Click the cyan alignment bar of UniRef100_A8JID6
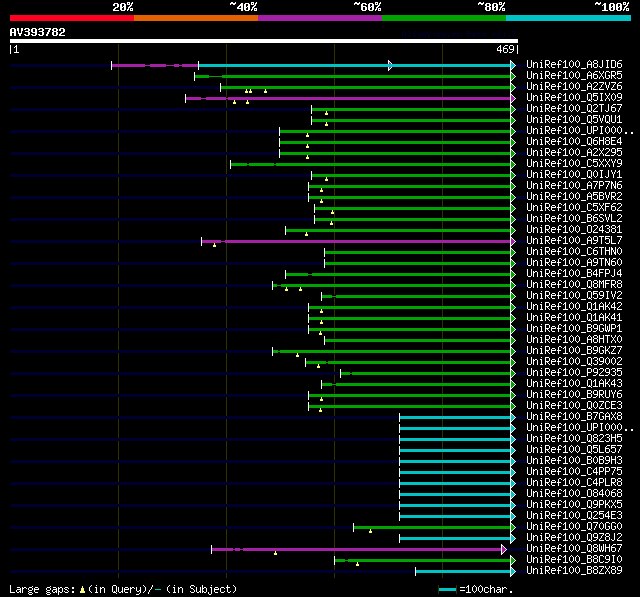640x597 pixels. coord(355,65)
